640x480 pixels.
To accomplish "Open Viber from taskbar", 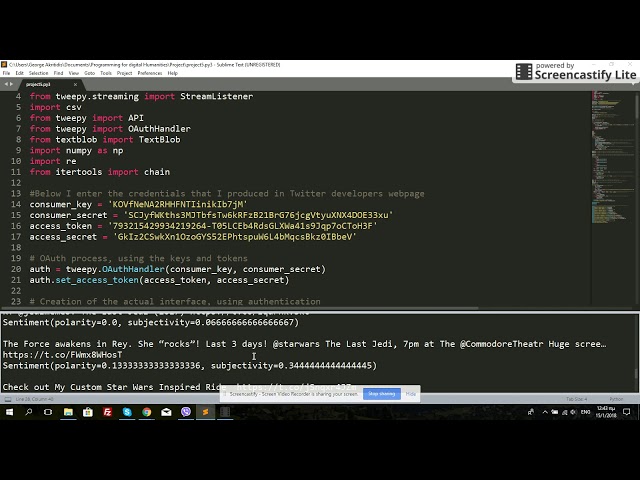I will [x=186, y=412].
